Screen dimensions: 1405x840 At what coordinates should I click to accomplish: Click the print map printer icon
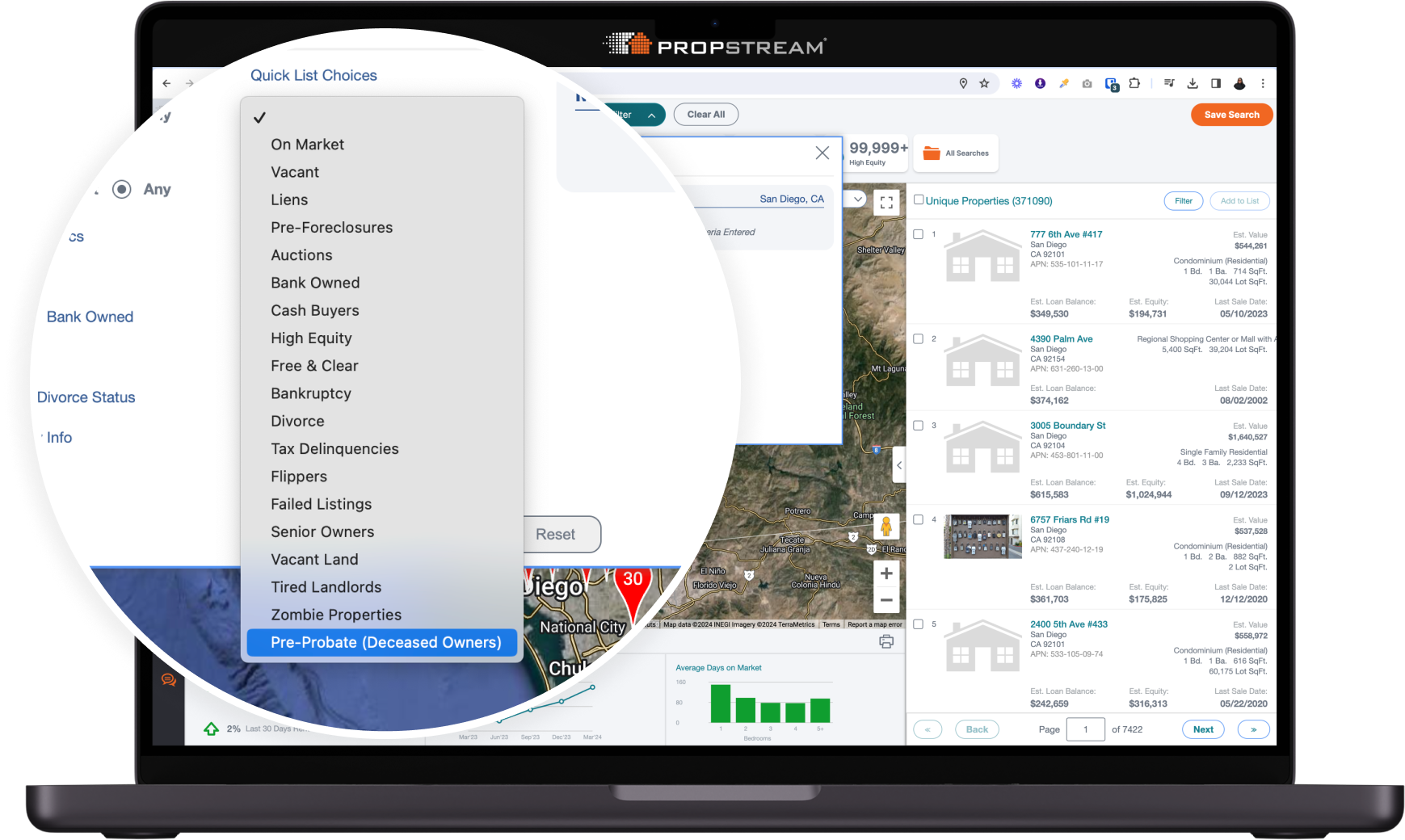886,642
